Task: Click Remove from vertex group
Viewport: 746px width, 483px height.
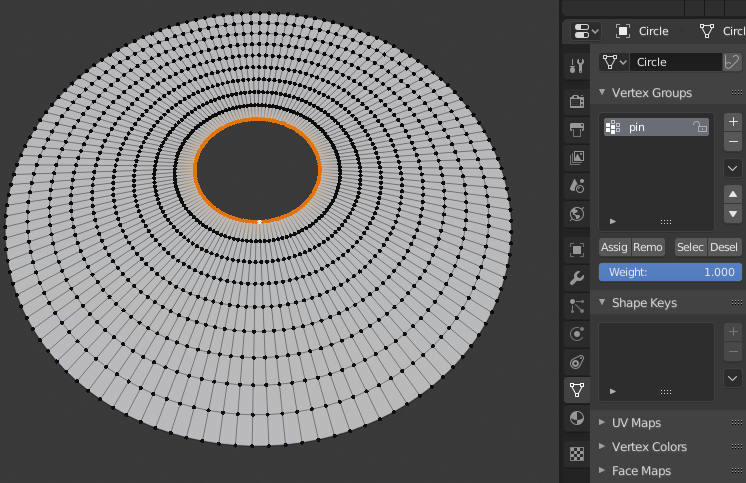Action: [x=648, y=247]
